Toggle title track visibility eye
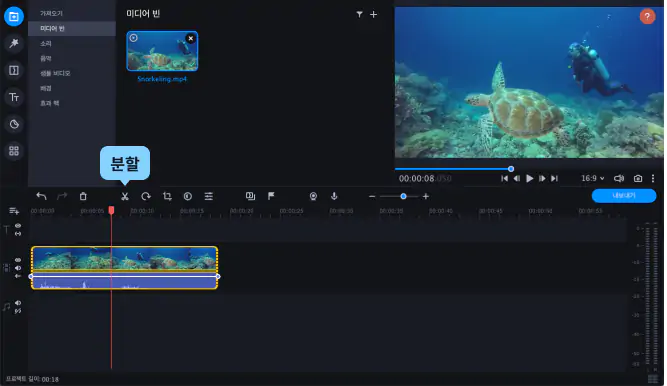The width and height of the screenshot is (667, 386). tap(18, 226)
